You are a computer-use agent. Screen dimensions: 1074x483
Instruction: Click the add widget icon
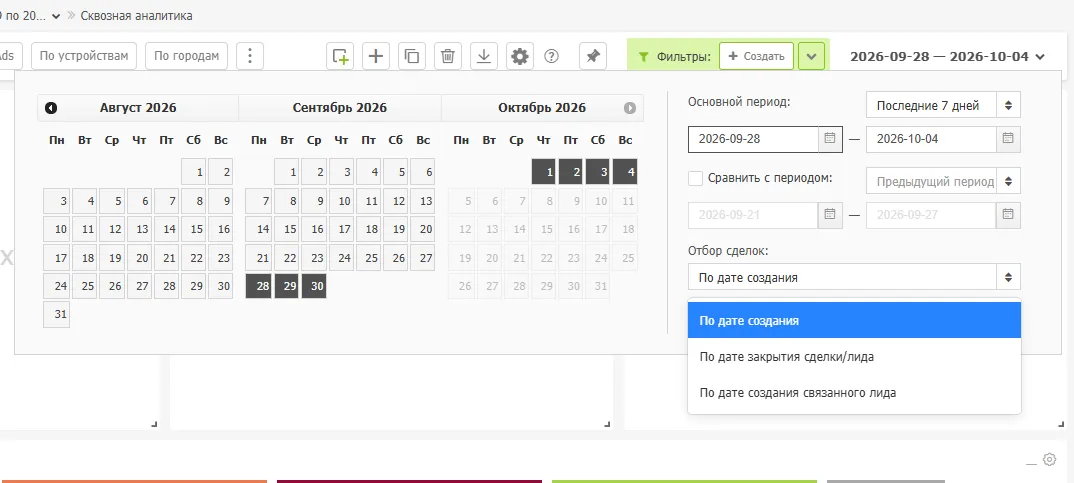point(340,56)
